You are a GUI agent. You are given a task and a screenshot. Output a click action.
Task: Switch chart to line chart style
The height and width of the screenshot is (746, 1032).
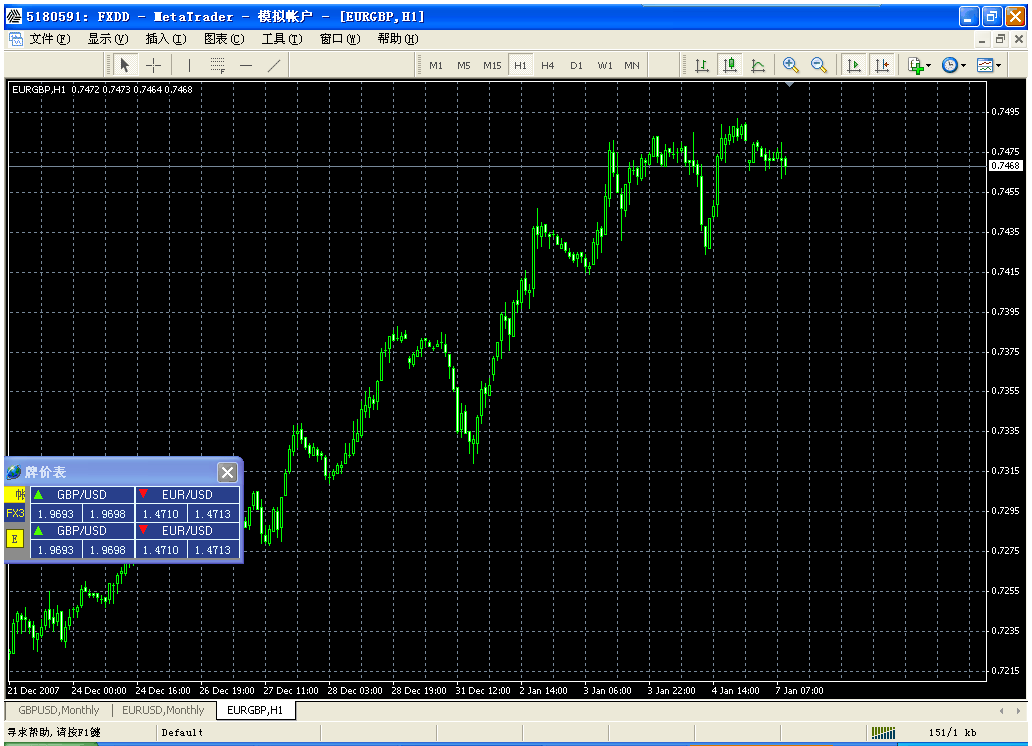tap(756, 64)
